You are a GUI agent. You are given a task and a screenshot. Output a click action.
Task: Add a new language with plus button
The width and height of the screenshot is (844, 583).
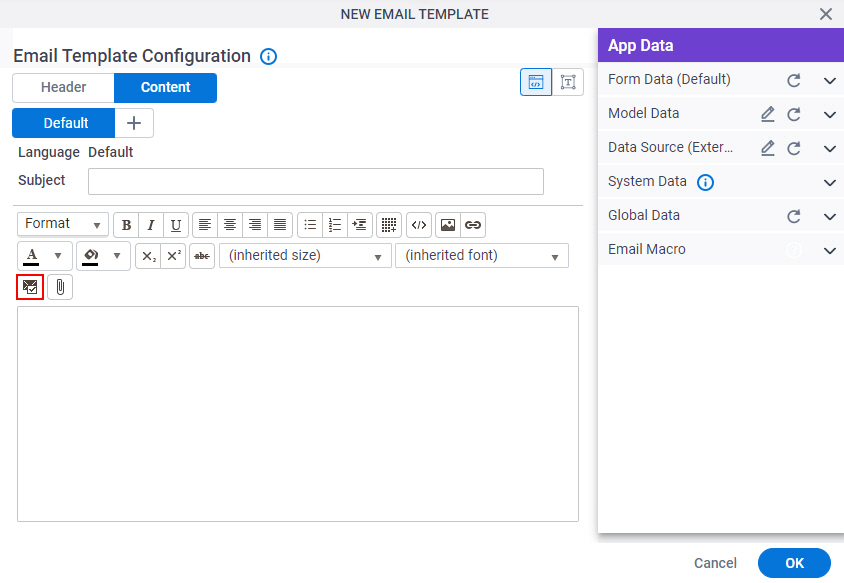pyautogui.click(x=134, y=123)
